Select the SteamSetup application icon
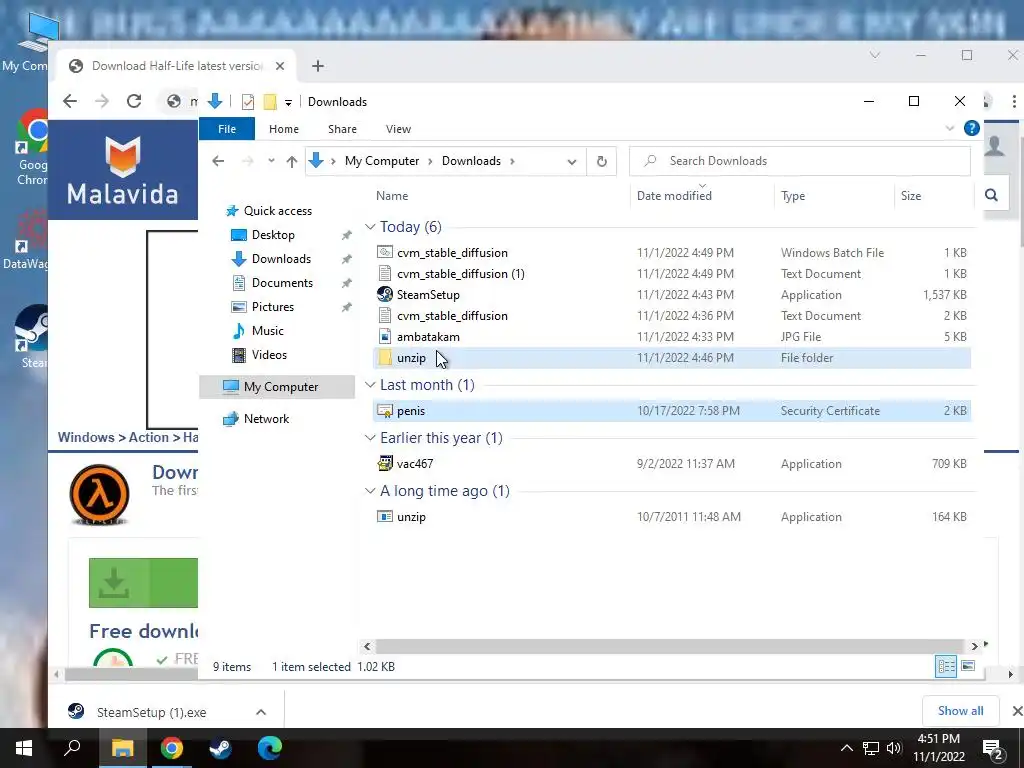 point(385,295)
